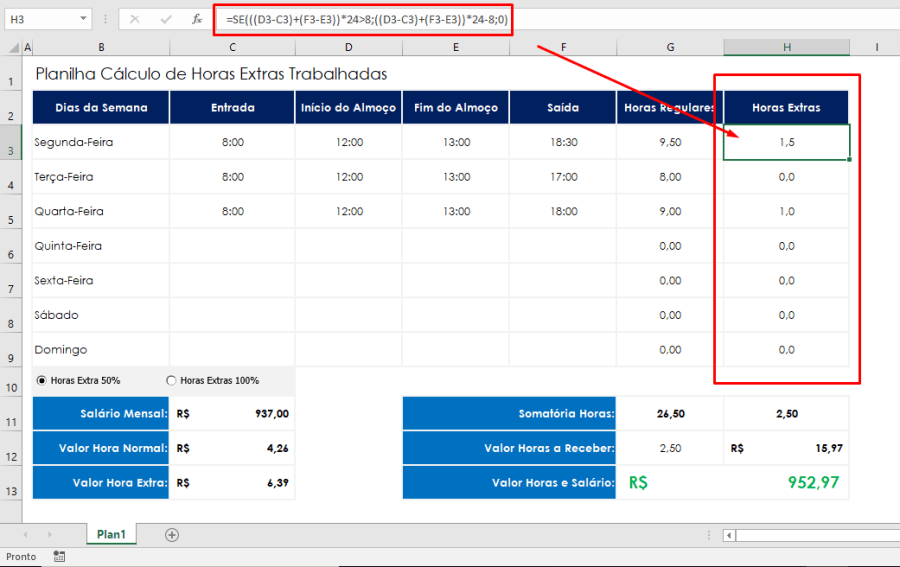Click the 'Terça-Feira' cell
900x567 pixels.
pyautogui.click(x=101, y=177)
